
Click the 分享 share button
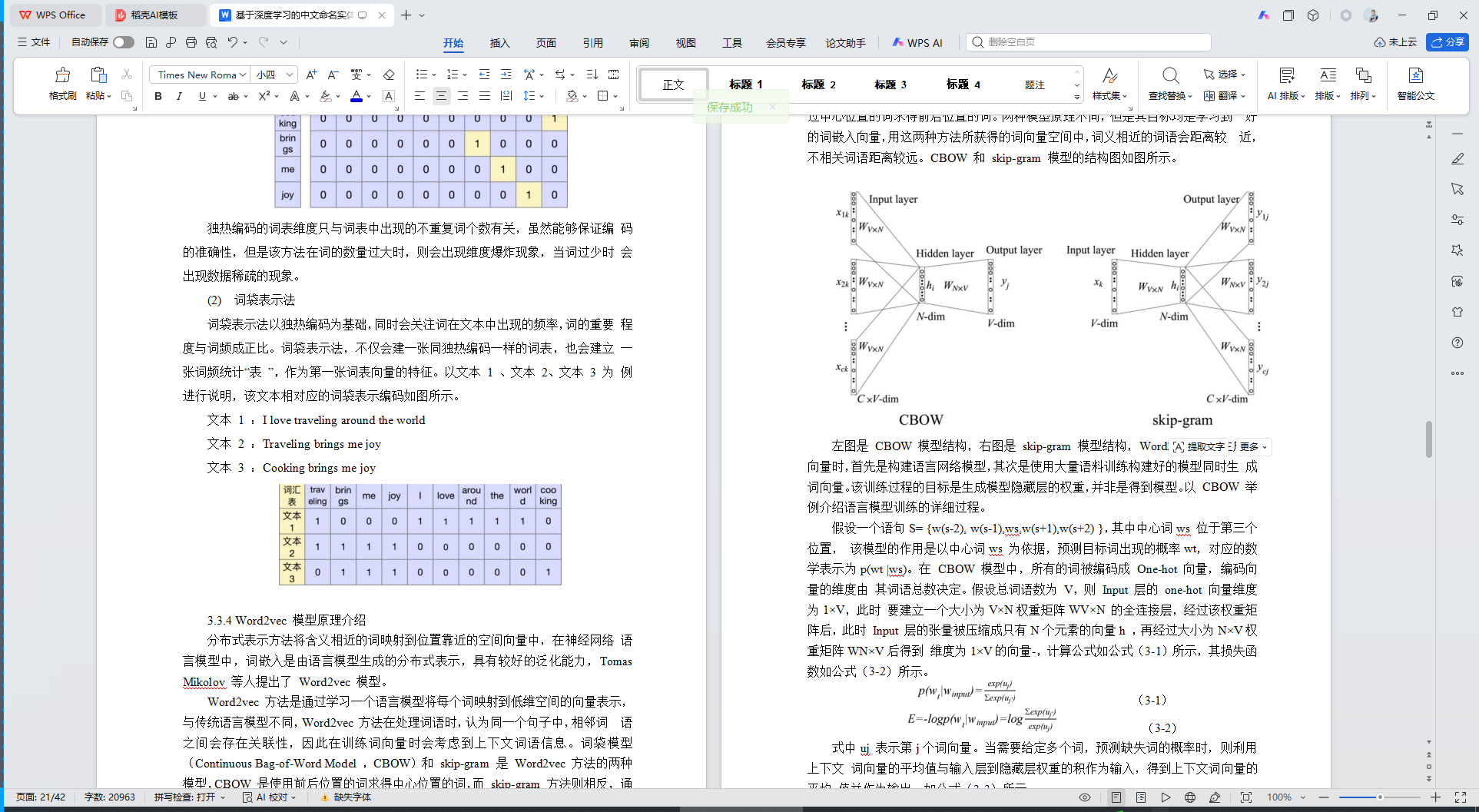click(x=1447, y=42)
